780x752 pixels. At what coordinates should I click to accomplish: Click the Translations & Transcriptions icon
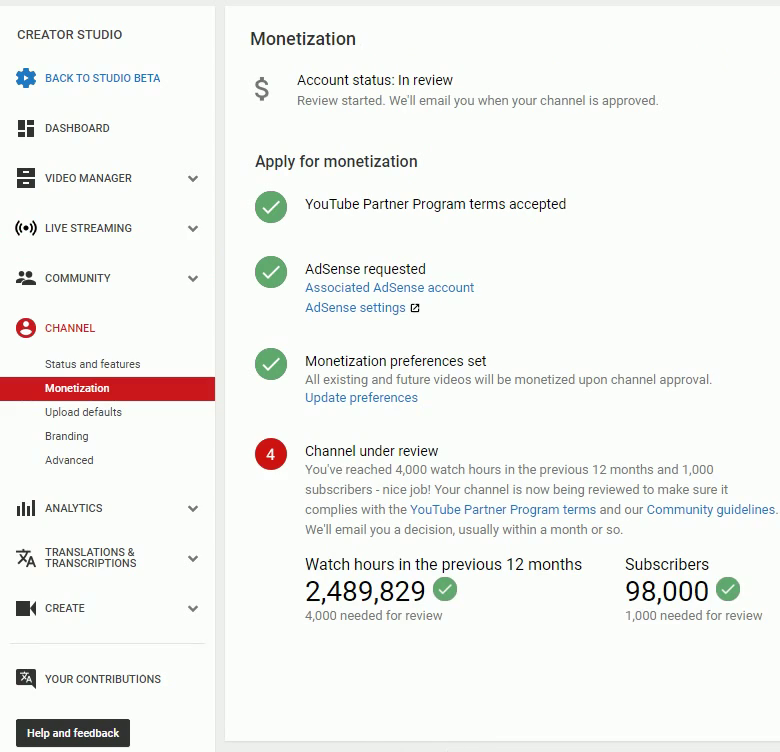point(26,558)
